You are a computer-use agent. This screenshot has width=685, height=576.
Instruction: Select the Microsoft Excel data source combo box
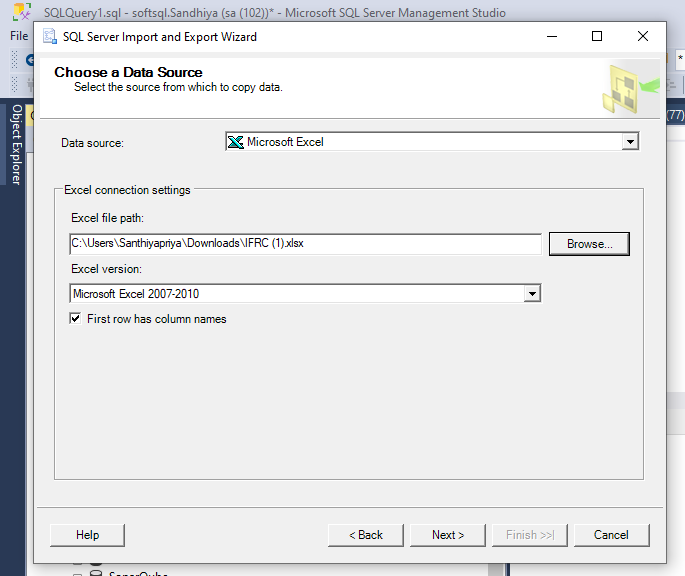pos(432,142)
